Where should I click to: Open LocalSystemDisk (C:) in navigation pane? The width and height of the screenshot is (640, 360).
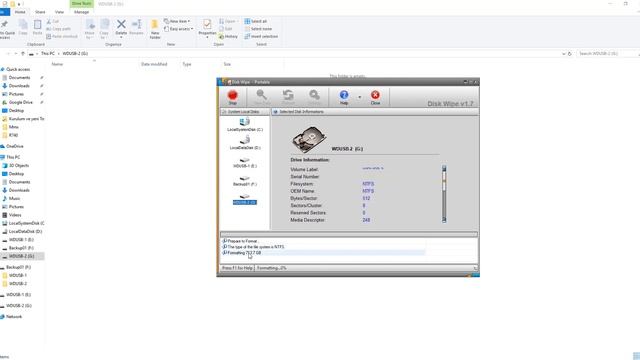click(26, 223)
